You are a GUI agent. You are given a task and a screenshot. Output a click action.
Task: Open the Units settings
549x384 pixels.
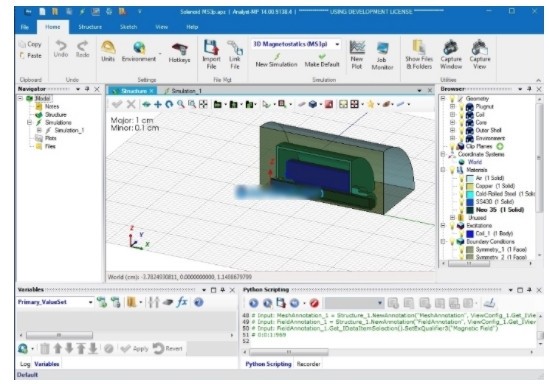[108, 51]
